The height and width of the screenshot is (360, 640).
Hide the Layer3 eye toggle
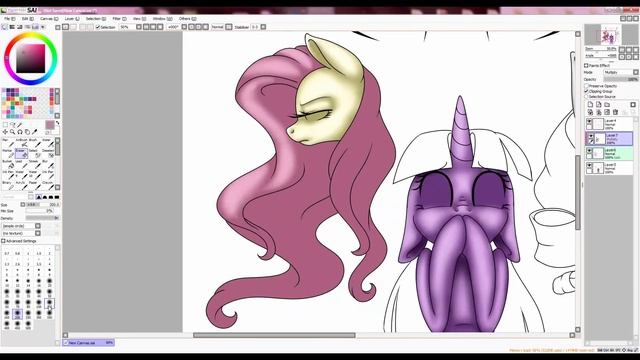589,166
